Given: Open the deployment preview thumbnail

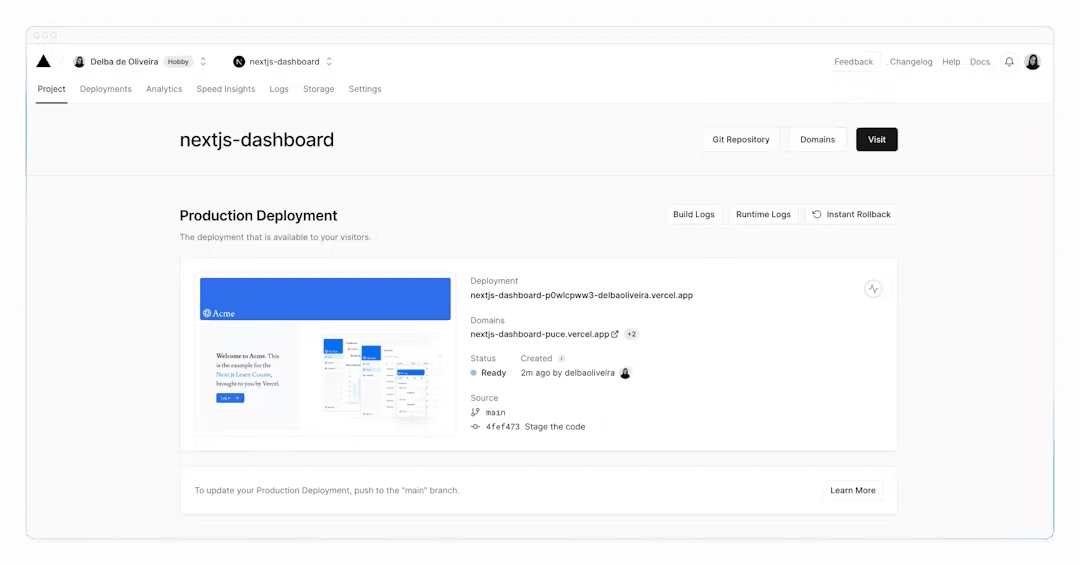Looking at the screenshot, I should (x=325, y=354).
